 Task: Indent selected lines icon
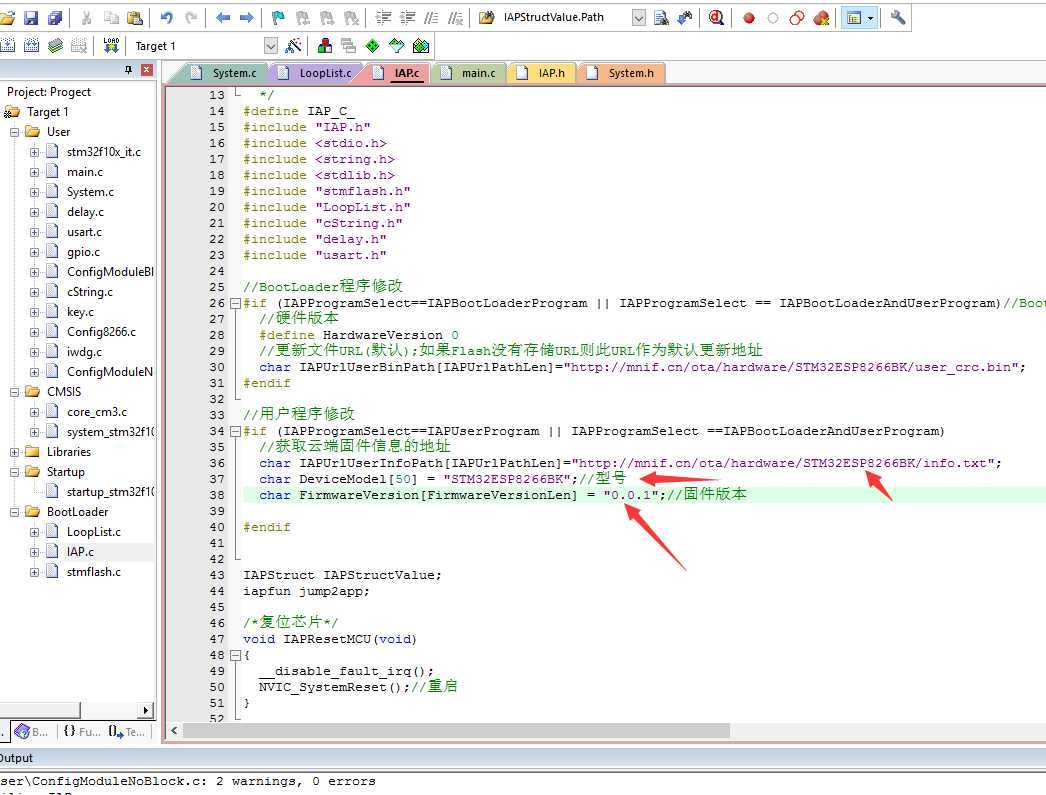pyautogui.click(x=384, y=18)
